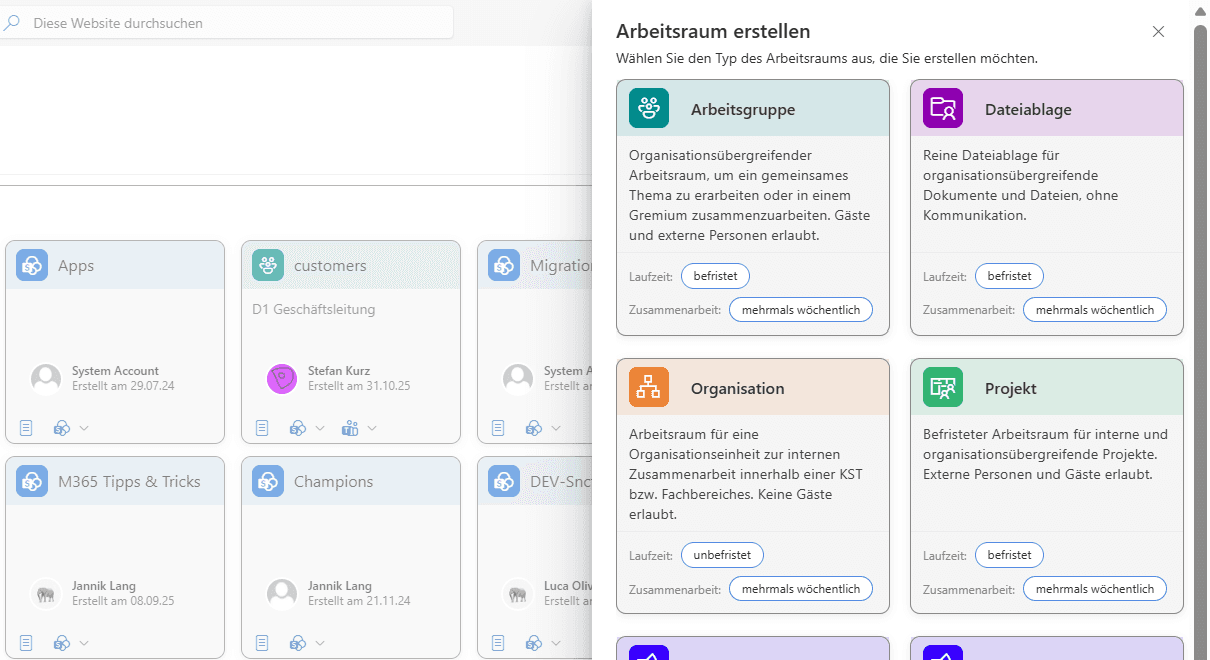Open the Dateiablage card header
The image size is (1210, 660).
click(x=1046, y=108)
